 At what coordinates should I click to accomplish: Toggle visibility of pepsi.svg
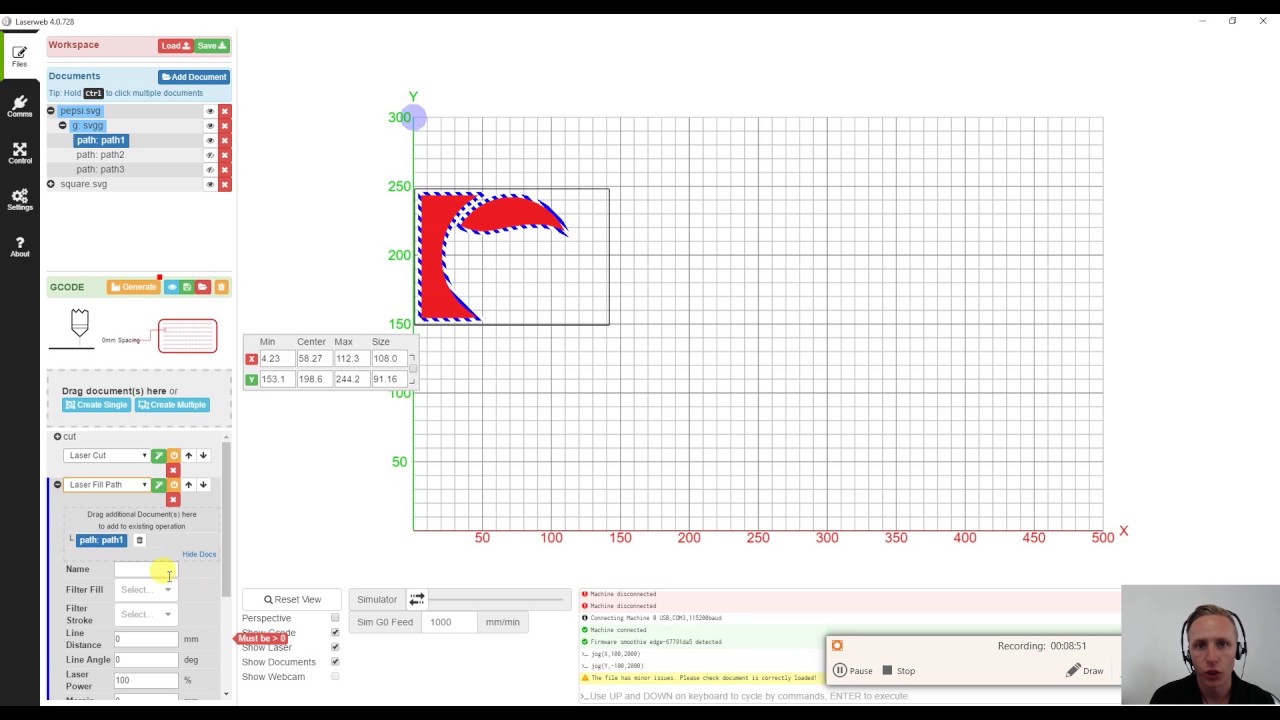click(210, 111)
